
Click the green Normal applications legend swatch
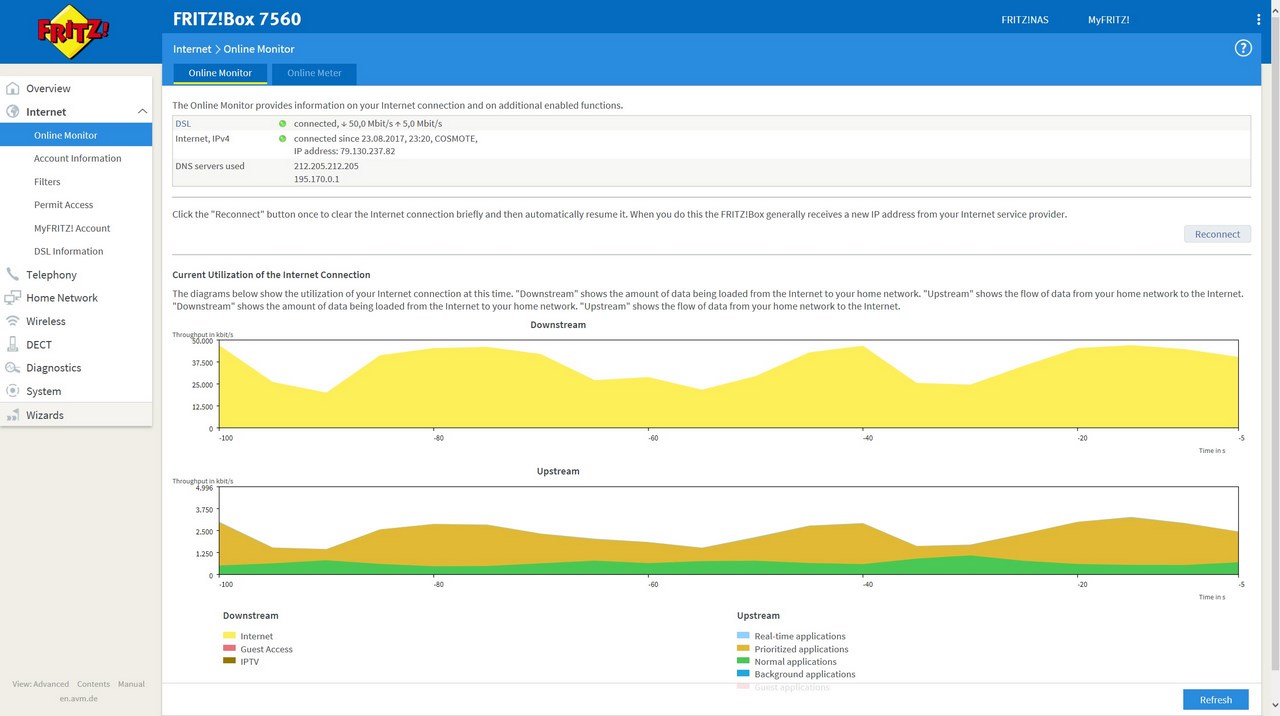pyautogui.click(x=743, y=661)
